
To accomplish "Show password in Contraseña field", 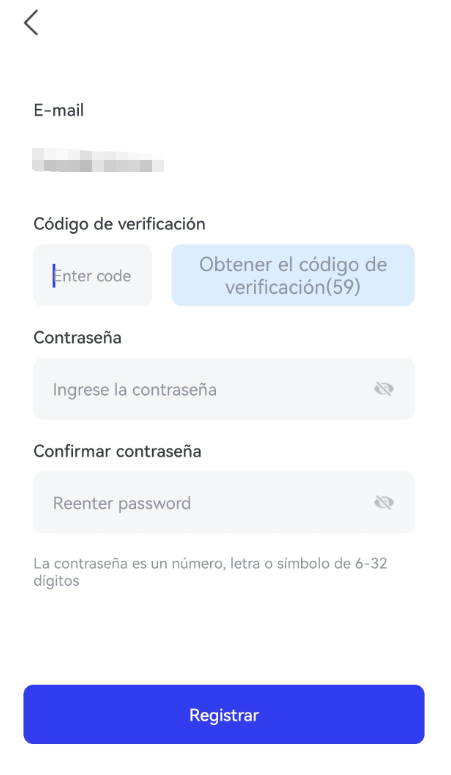I will (x=384, y=389).
